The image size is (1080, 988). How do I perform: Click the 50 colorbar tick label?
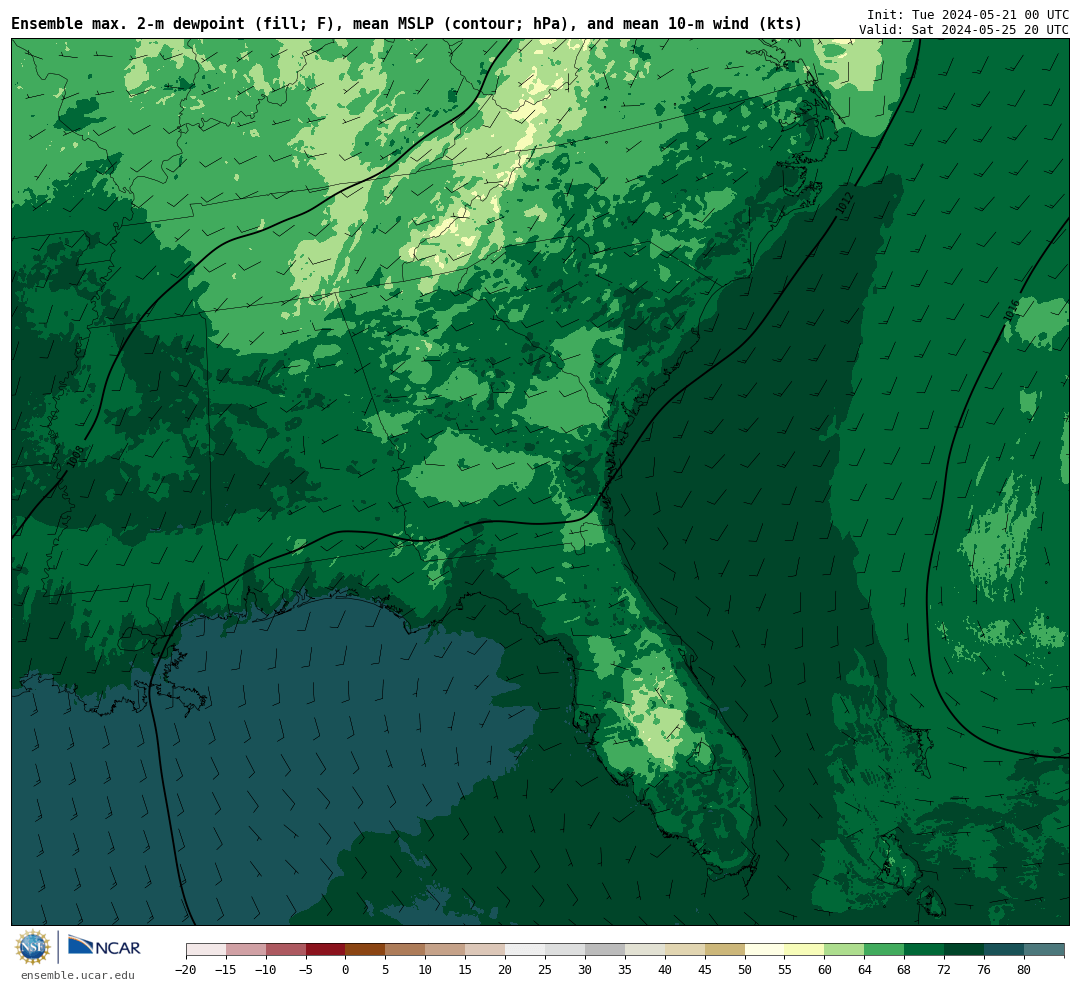click(x=745, y=969)
